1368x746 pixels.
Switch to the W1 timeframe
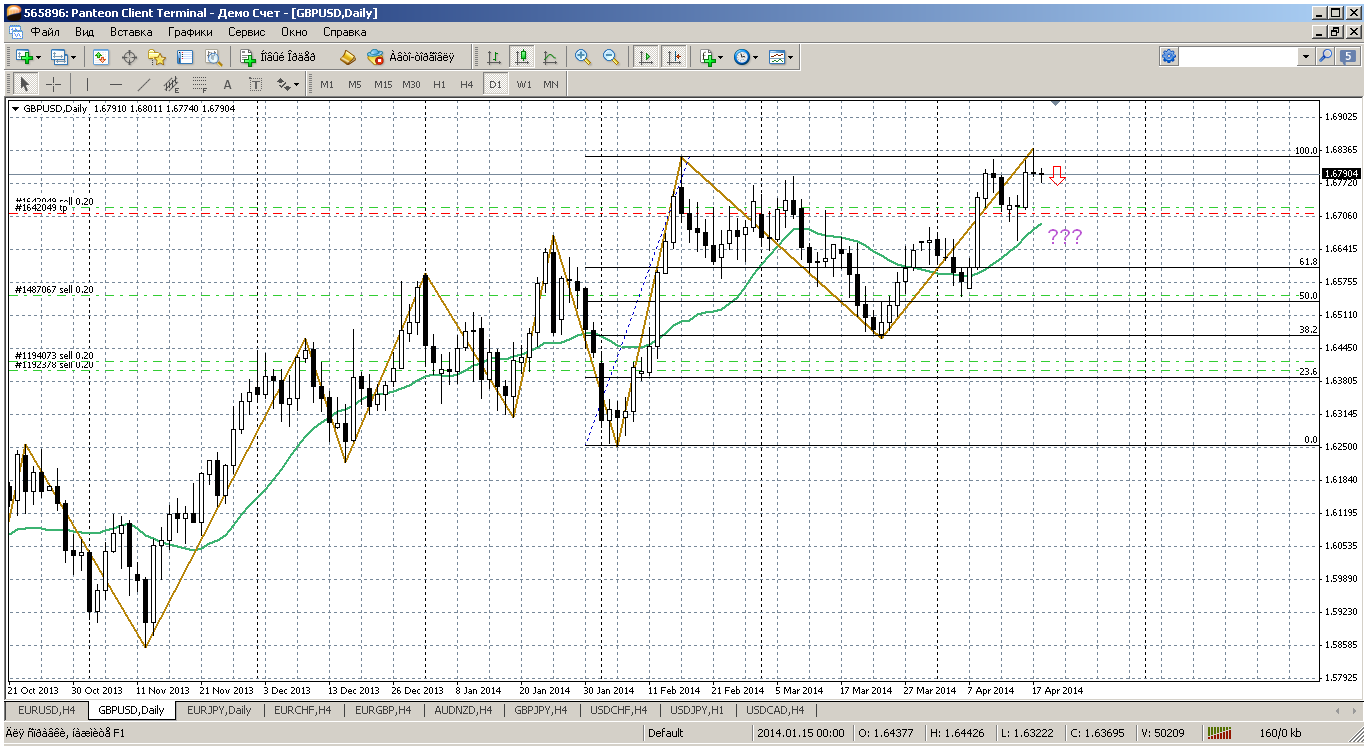pos(524,84)
